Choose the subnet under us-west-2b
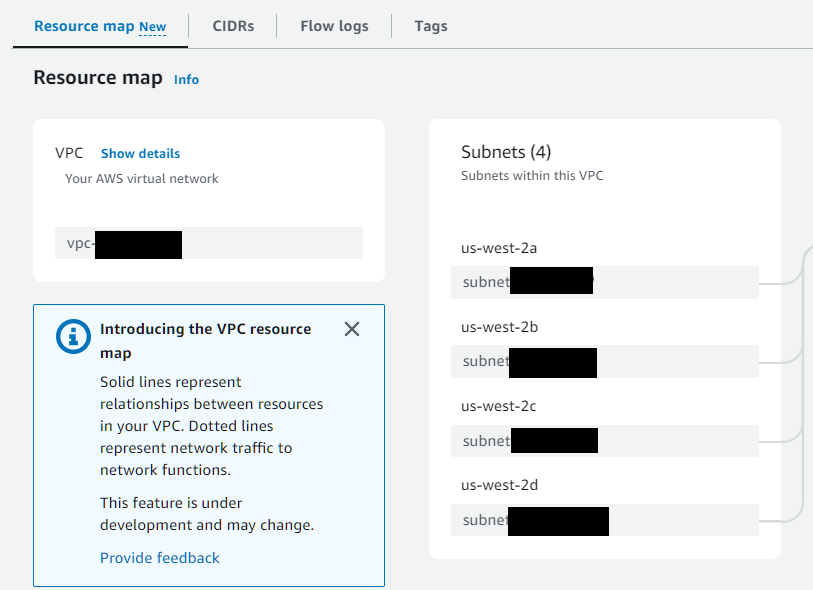 pyautogui.click(x=604, y=361)
